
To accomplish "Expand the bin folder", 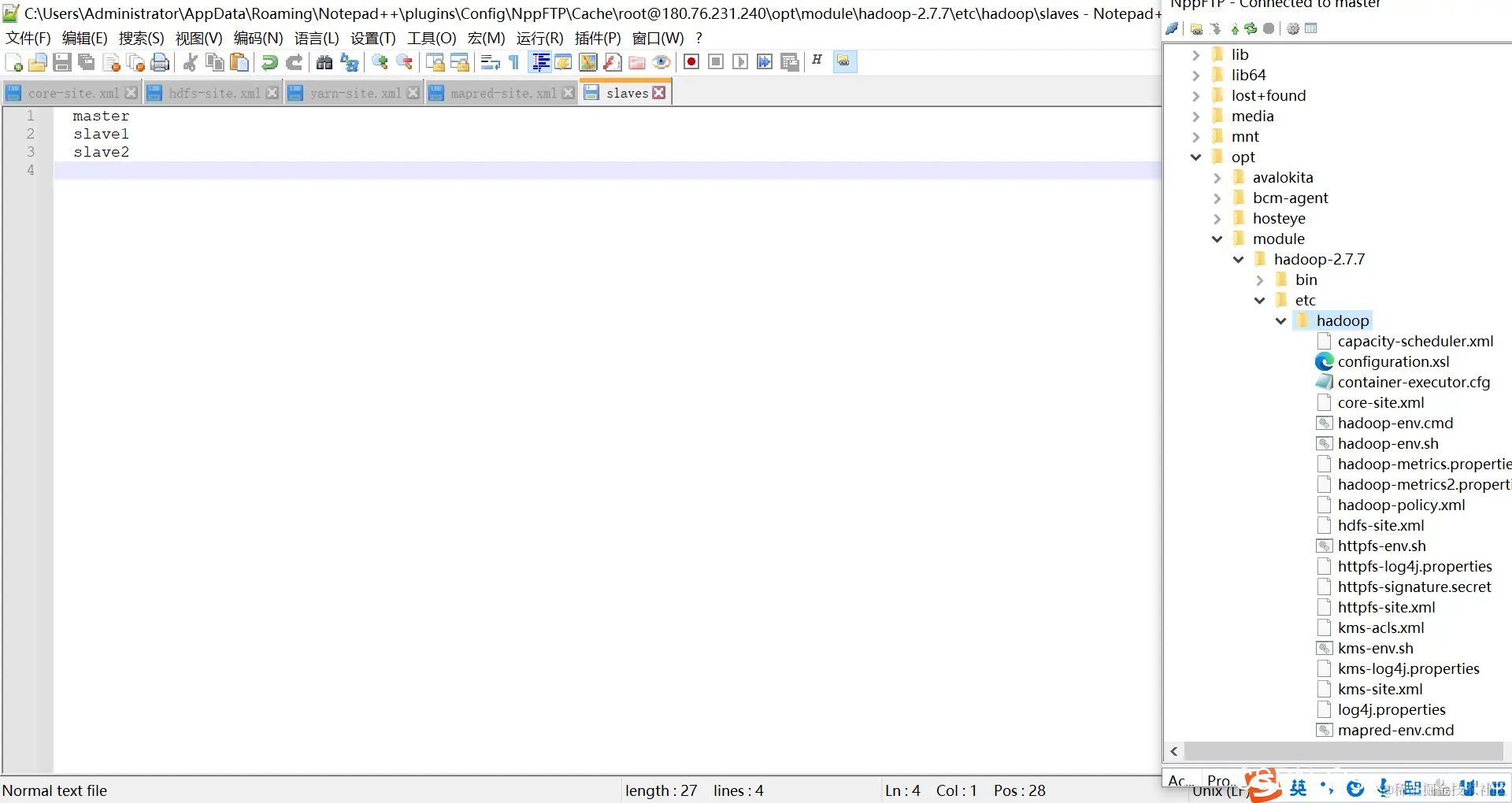I will point(1259,279).
